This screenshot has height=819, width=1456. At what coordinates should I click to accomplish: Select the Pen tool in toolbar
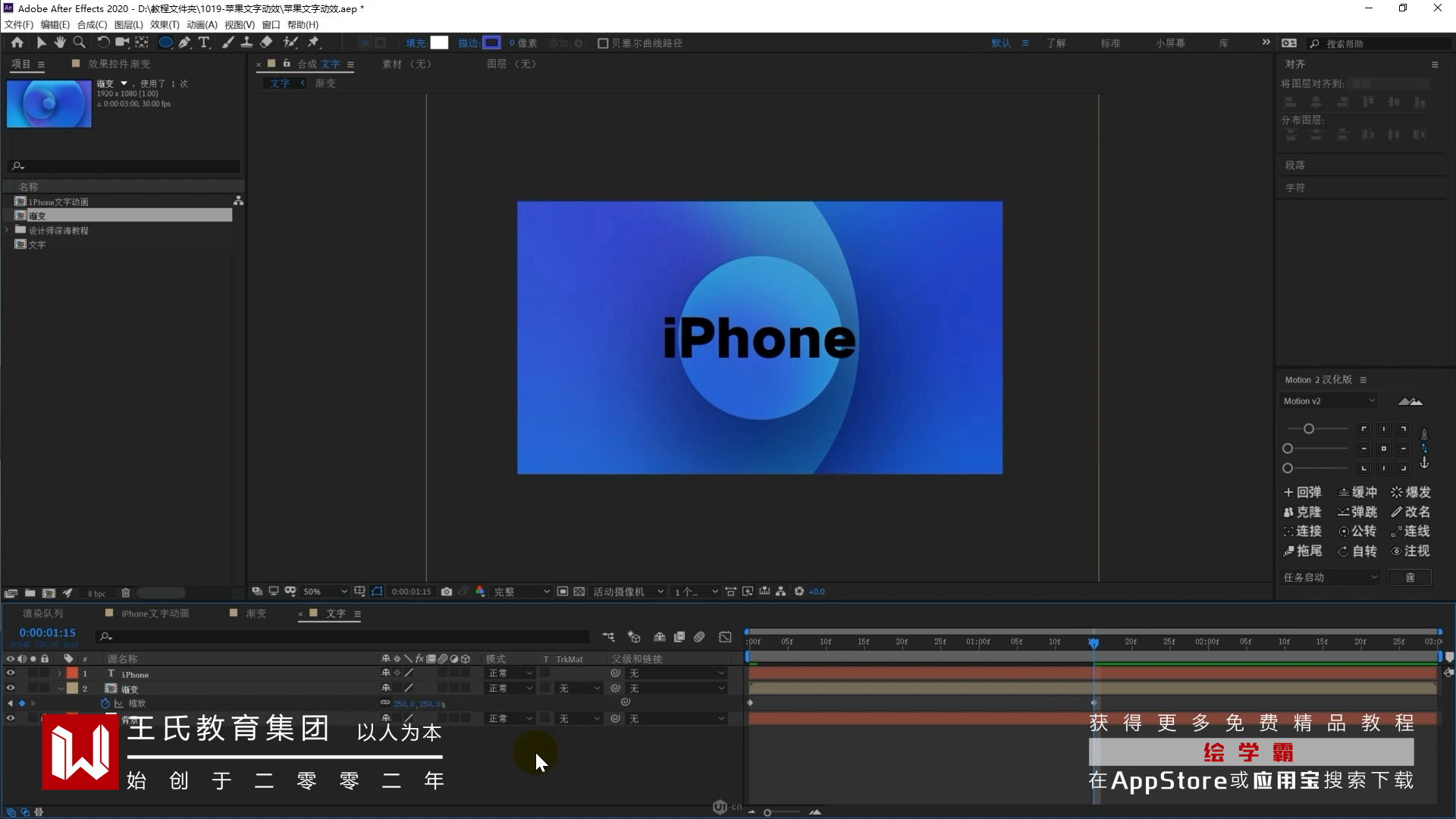click(x=184, y=42)
